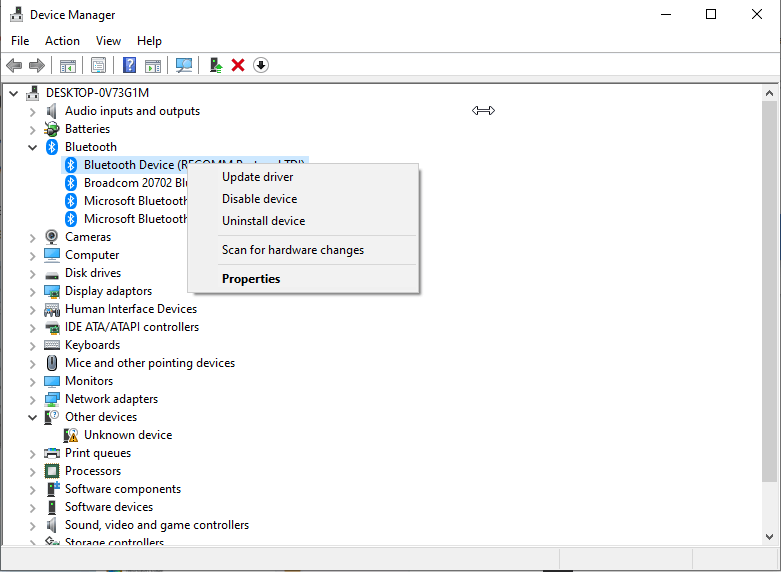This screenshot has width=781, height=572.
Task: Choose Scan for hardware changes in context menu
Action: (303, 250)
